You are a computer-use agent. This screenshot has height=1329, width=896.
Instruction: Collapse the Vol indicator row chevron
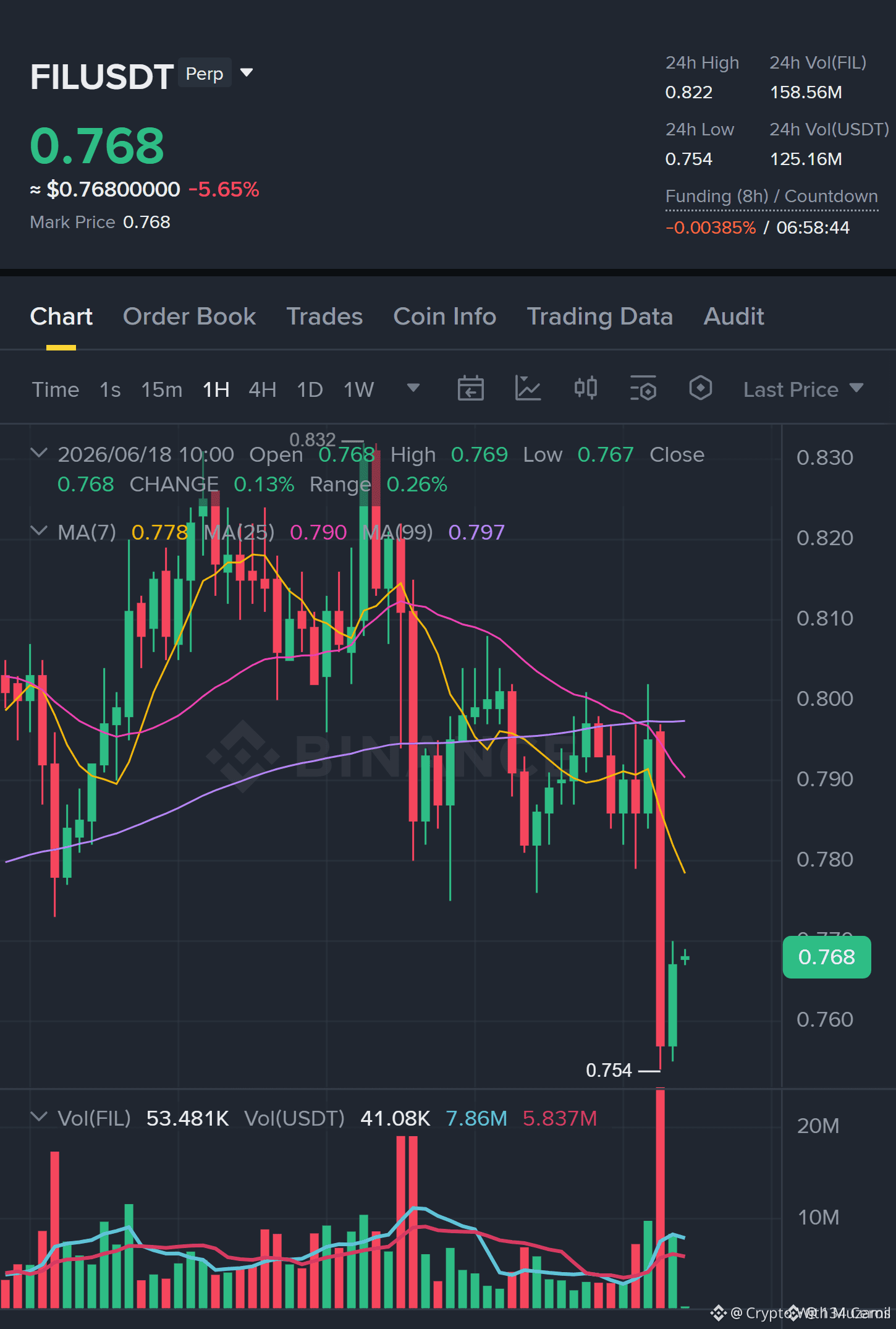39,1117
